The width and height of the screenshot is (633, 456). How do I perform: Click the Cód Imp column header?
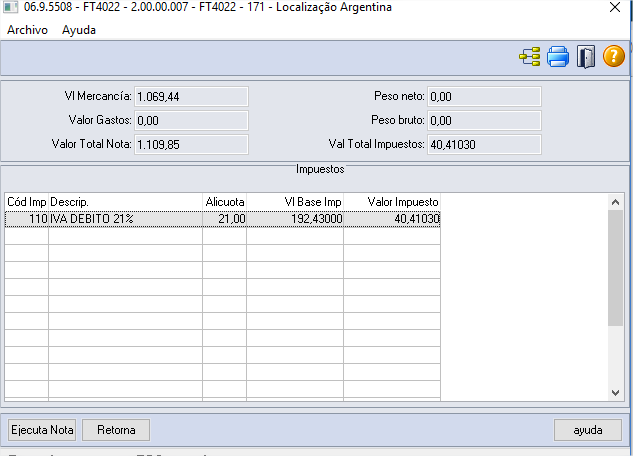click(27, 202)
